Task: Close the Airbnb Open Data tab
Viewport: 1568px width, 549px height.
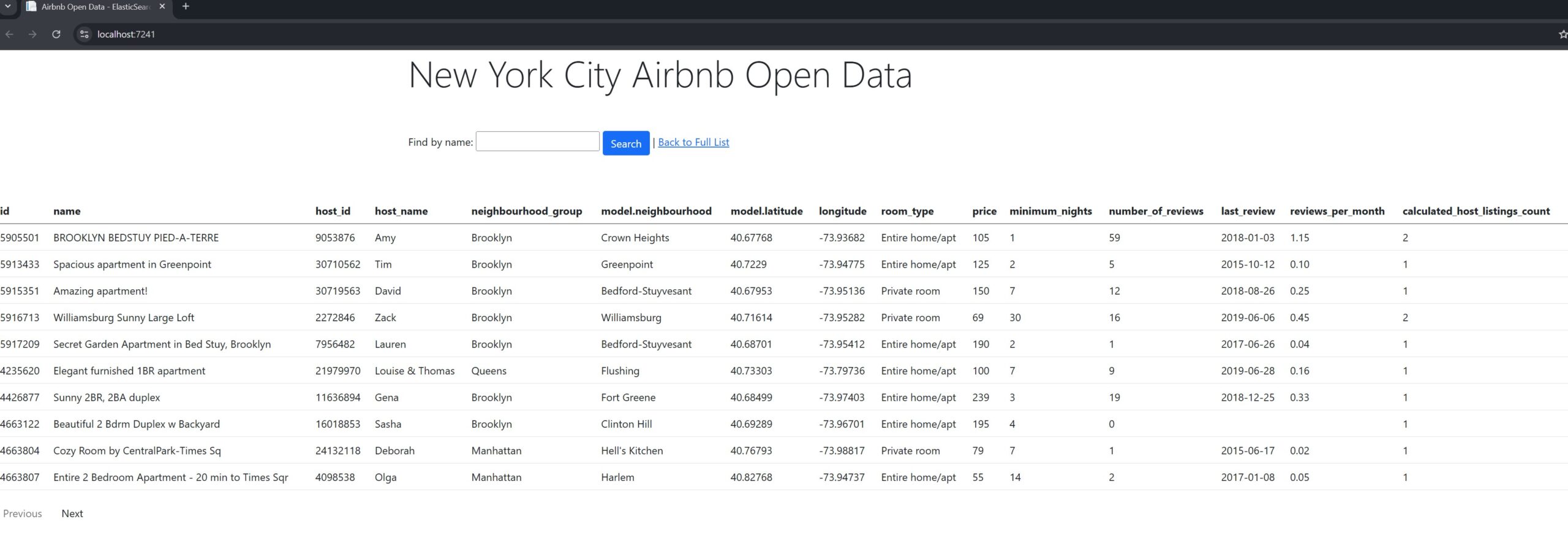Action: point(162,7)
